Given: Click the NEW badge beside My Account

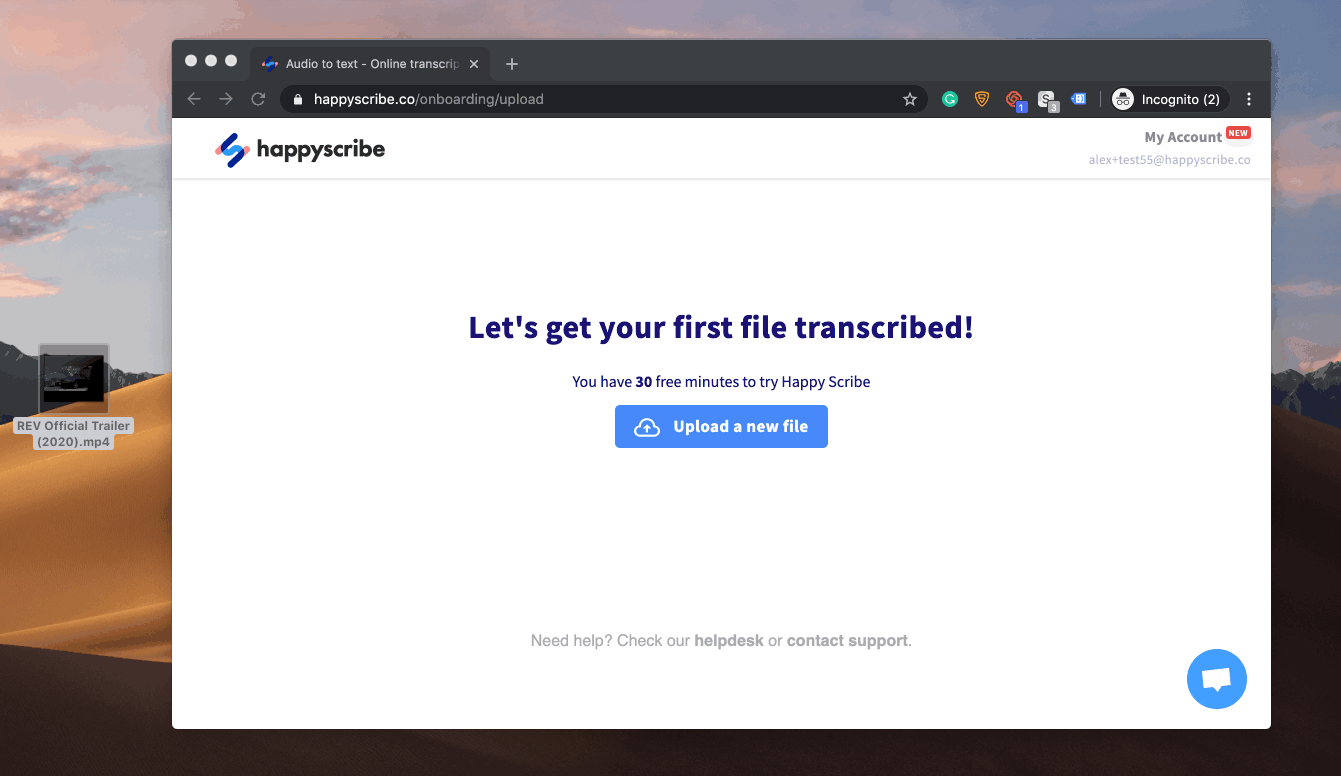Looking at the screenshot, I should [1238, 133].
